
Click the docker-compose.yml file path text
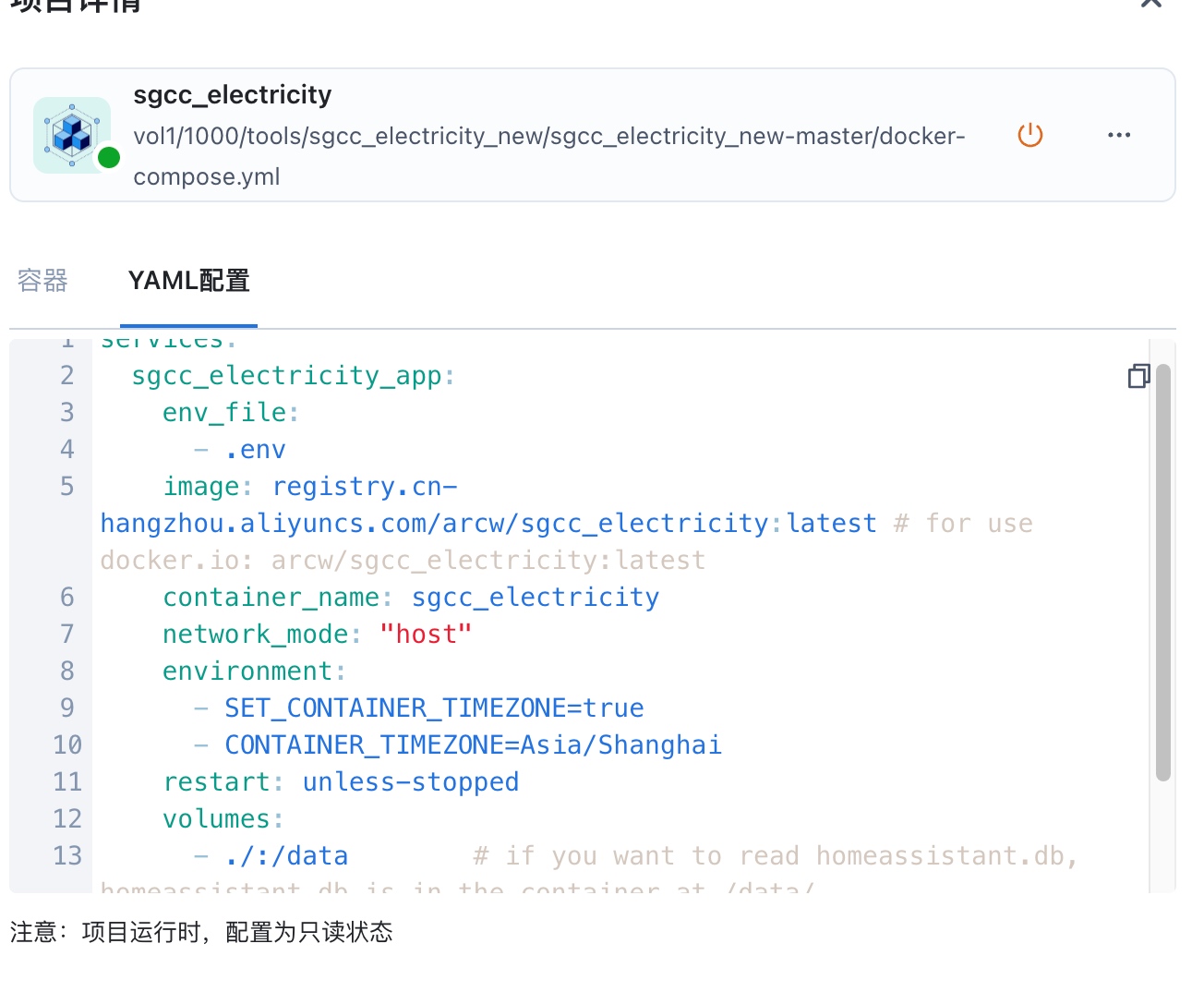click(x=548, y=155)
